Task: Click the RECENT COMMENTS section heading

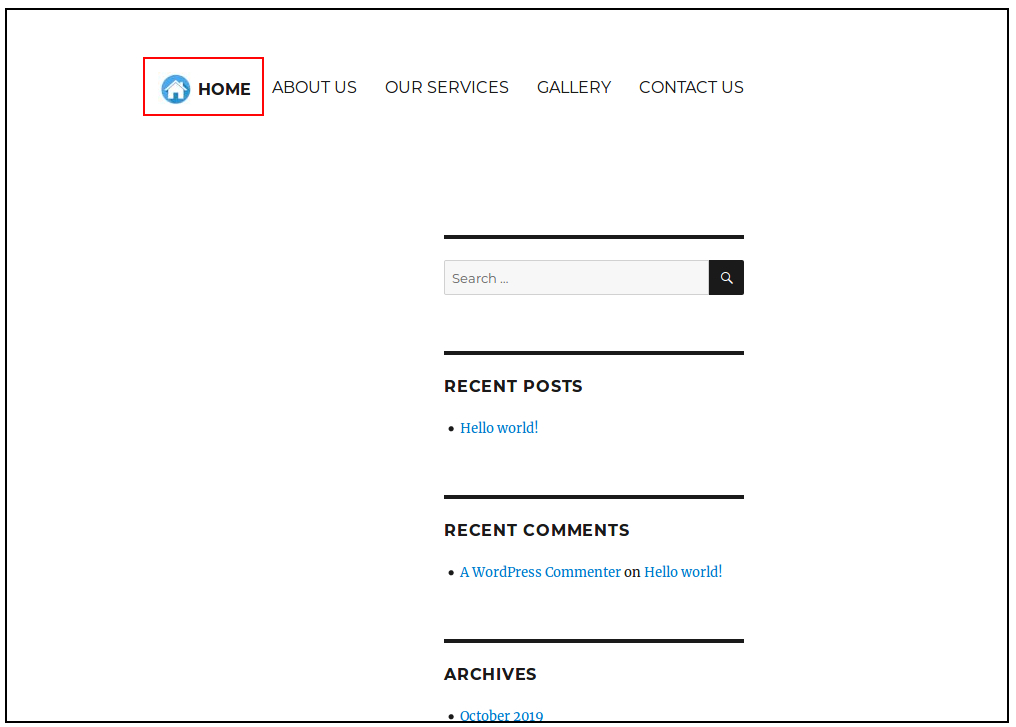Action: pos(537,530)
